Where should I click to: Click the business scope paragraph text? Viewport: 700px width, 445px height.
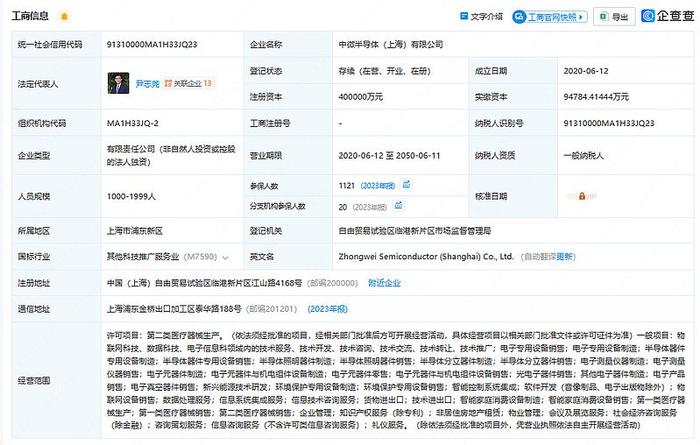tap(396, 380)
